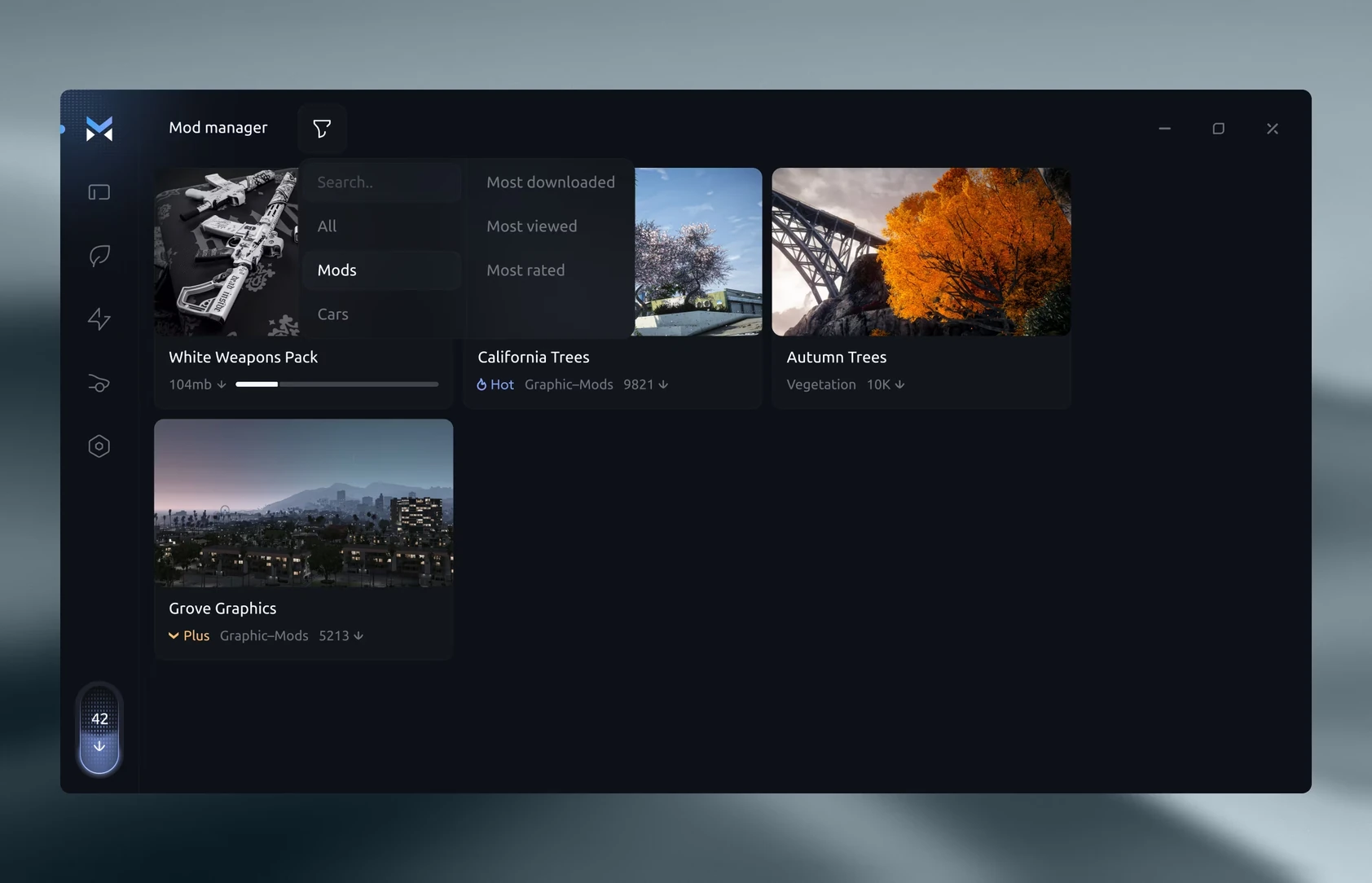Click Graphic–Mods tag under California Trees

tap(569, 384)
